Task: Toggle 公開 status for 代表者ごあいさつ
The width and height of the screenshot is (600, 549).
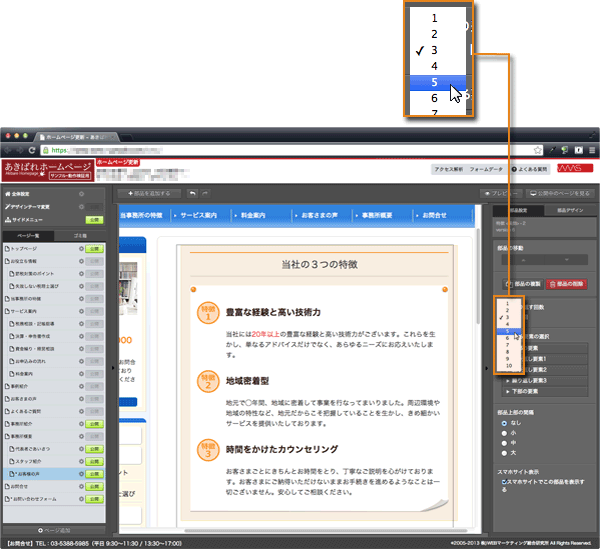Action: point(94,449)
